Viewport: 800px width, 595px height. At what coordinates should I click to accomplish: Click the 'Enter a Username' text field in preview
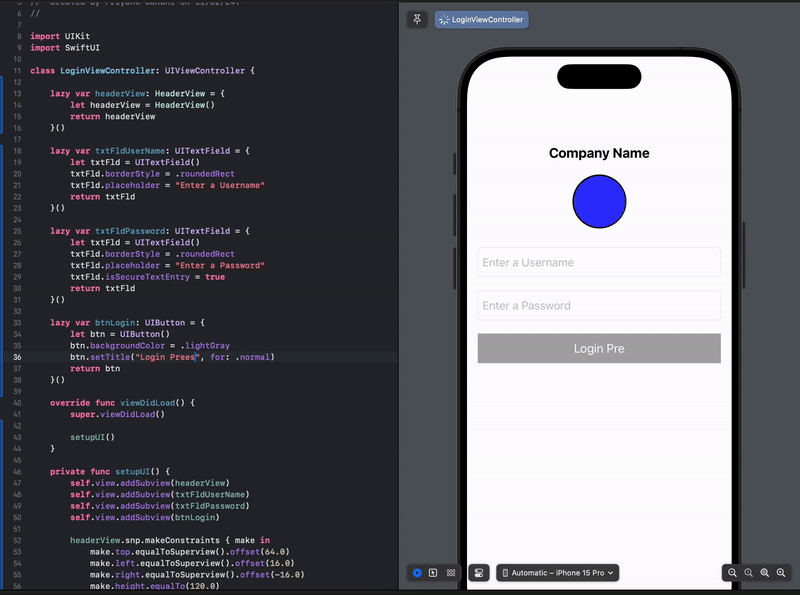598,261
